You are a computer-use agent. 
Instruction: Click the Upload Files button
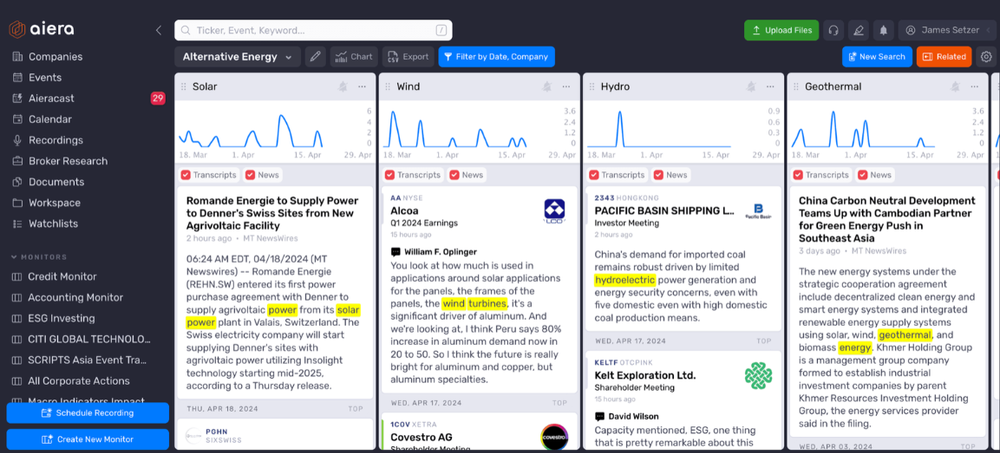tap(781, 30)
